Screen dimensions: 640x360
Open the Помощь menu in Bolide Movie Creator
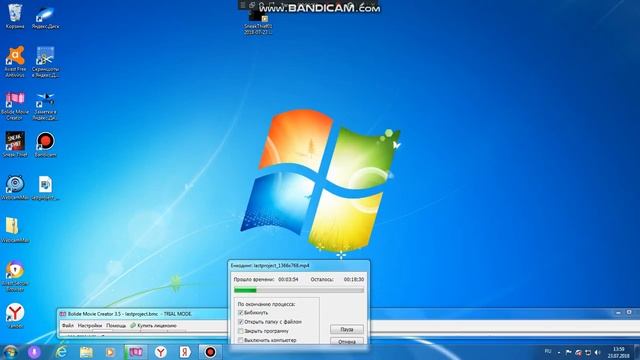[x=116, y=326]
